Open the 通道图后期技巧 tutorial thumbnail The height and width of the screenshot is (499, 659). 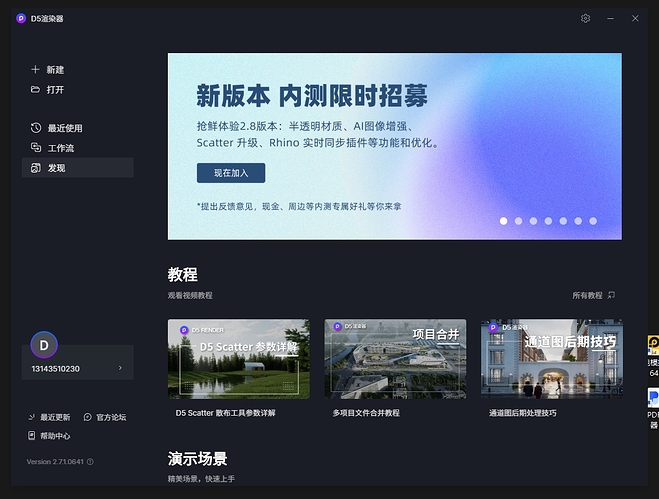(x=552, y=359)
